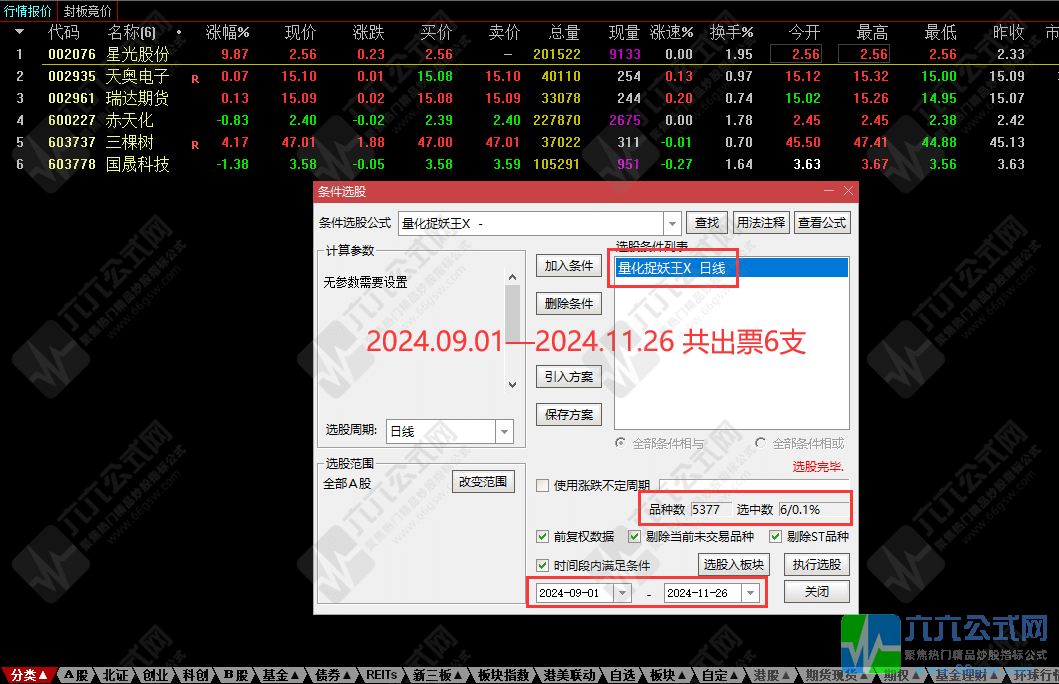Select the 全部条件相与 radio button
1059x684 pixels.
click(619, 444)
